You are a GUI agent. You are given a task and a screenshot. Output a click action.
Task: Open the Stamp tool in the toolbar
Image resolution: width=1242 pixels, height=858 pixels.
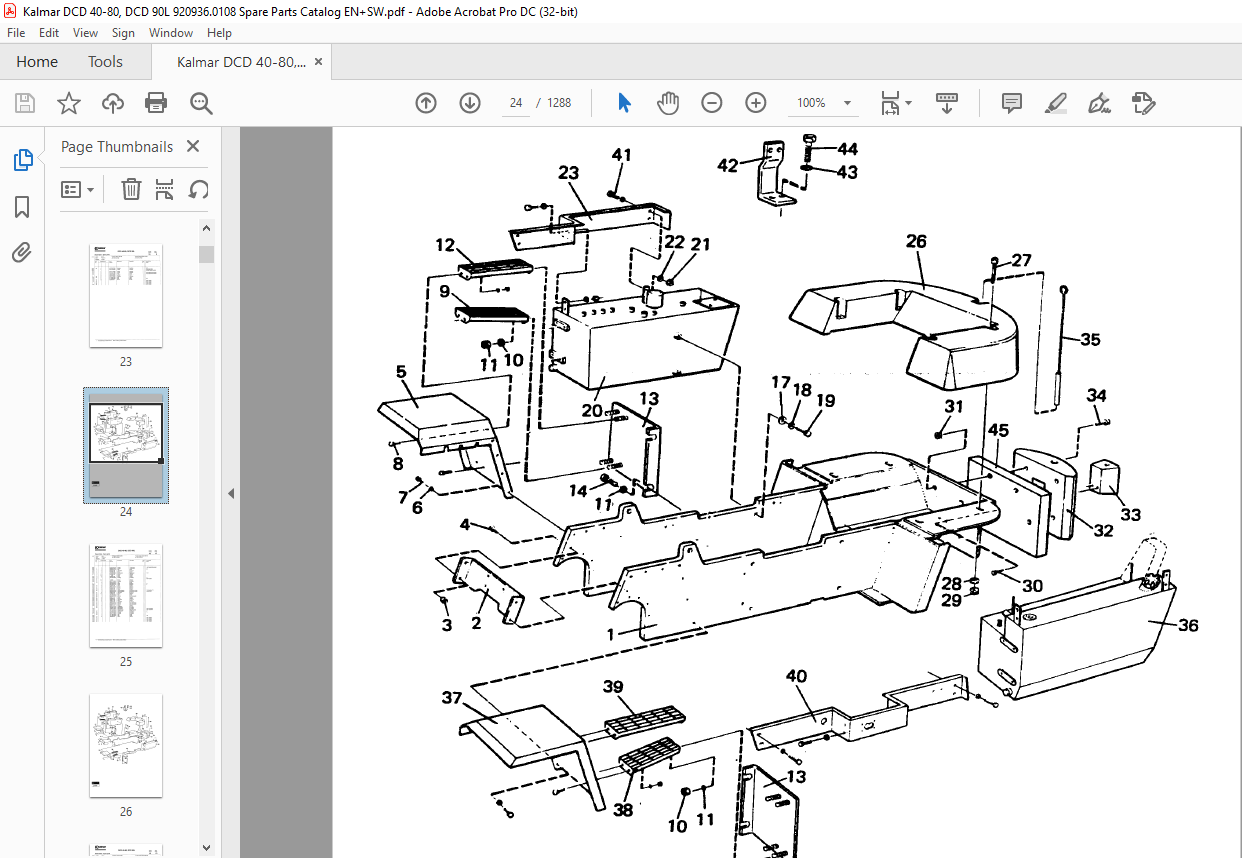pos(1144,103)
